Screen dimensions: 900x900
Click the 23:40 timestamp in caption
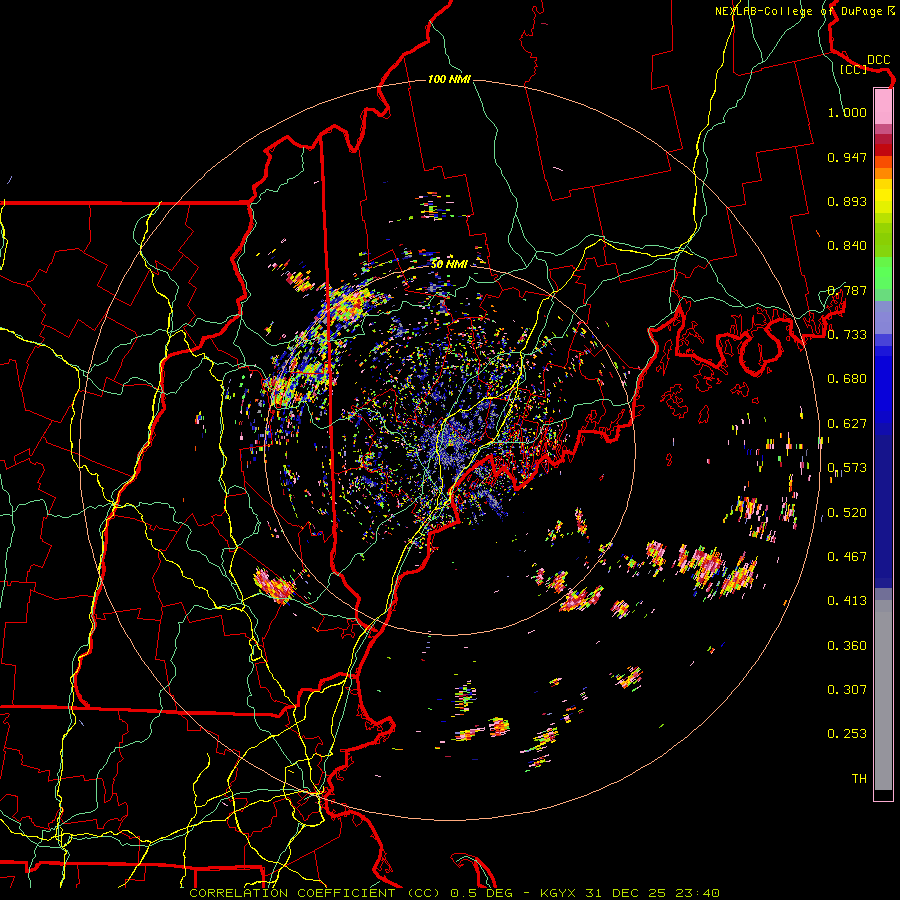(x=697, y=893)
